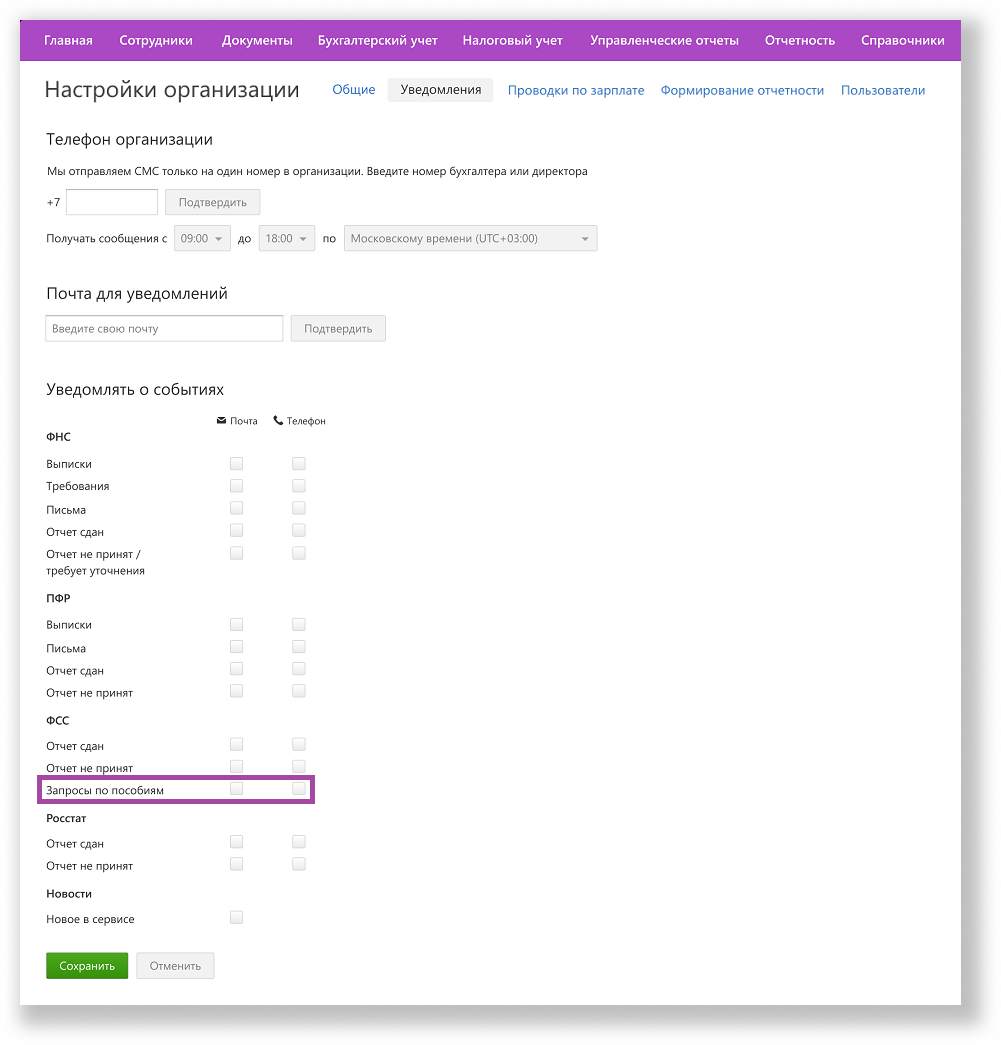Image resolution: width=1001 pixels, height=1045 pixels.
Task: Toggle Телефон checkbox for Росстат Отчет сдан
Action: 299,842
